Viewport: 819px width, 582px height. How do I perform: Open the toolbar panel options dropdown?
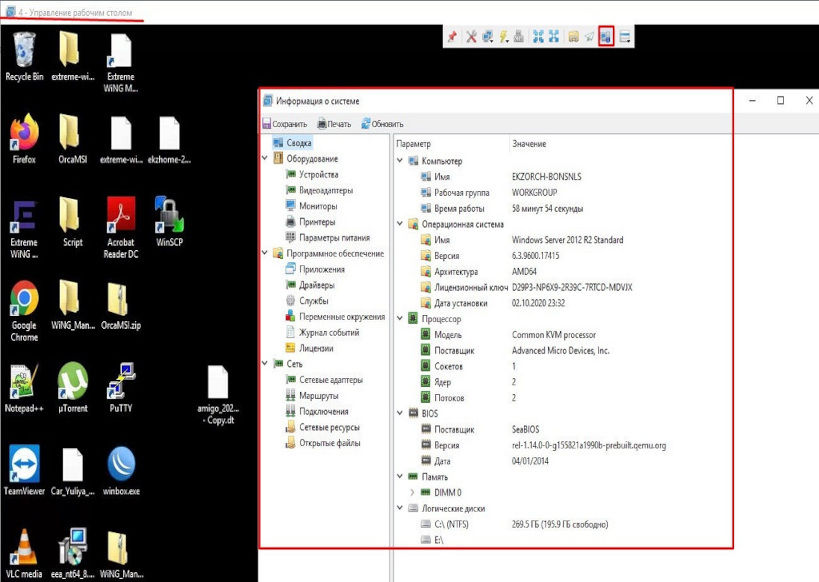tap(625, 37)
